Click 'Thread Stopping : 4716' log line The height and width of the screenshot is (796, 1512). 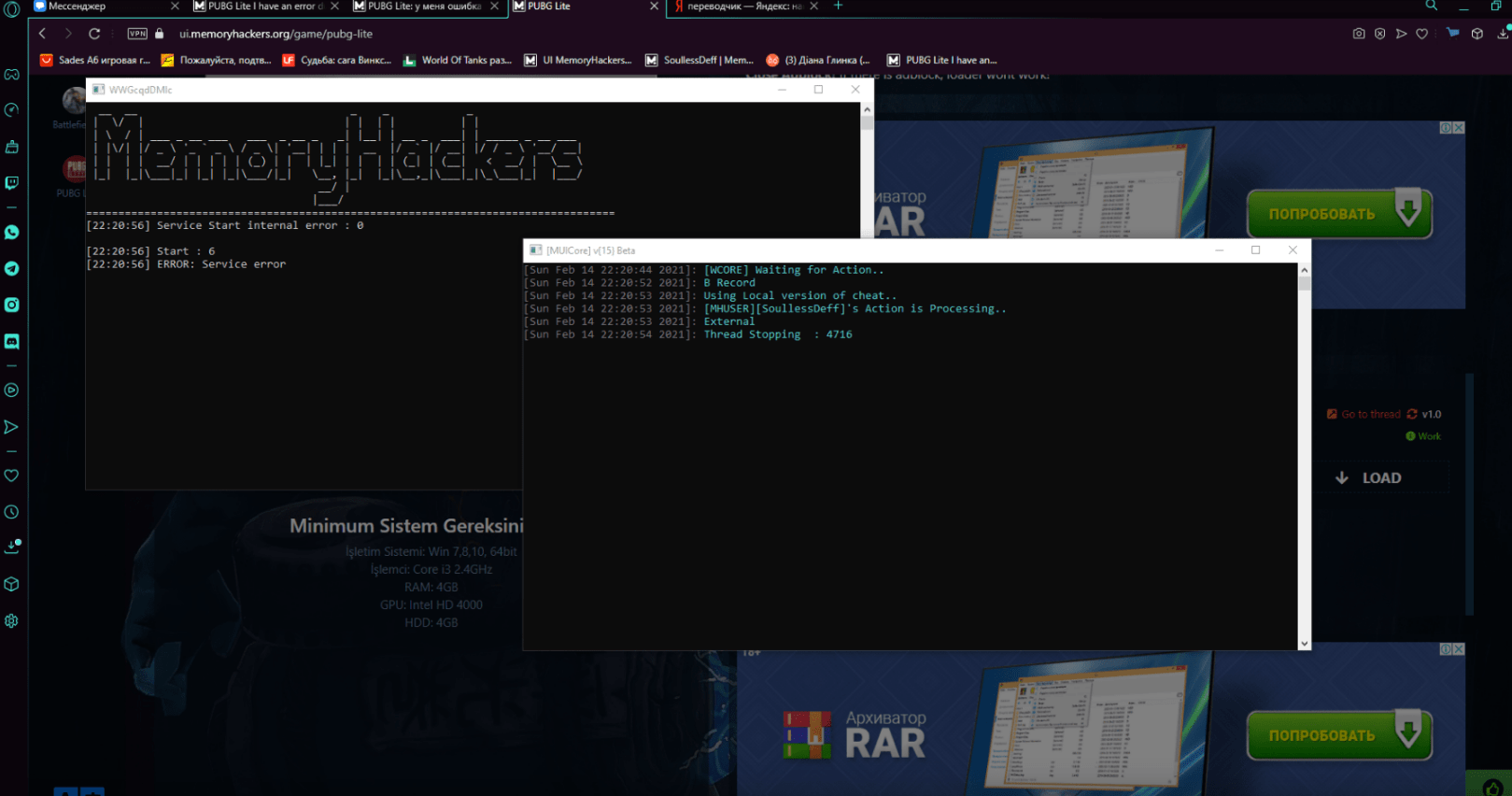pos(688,334)
